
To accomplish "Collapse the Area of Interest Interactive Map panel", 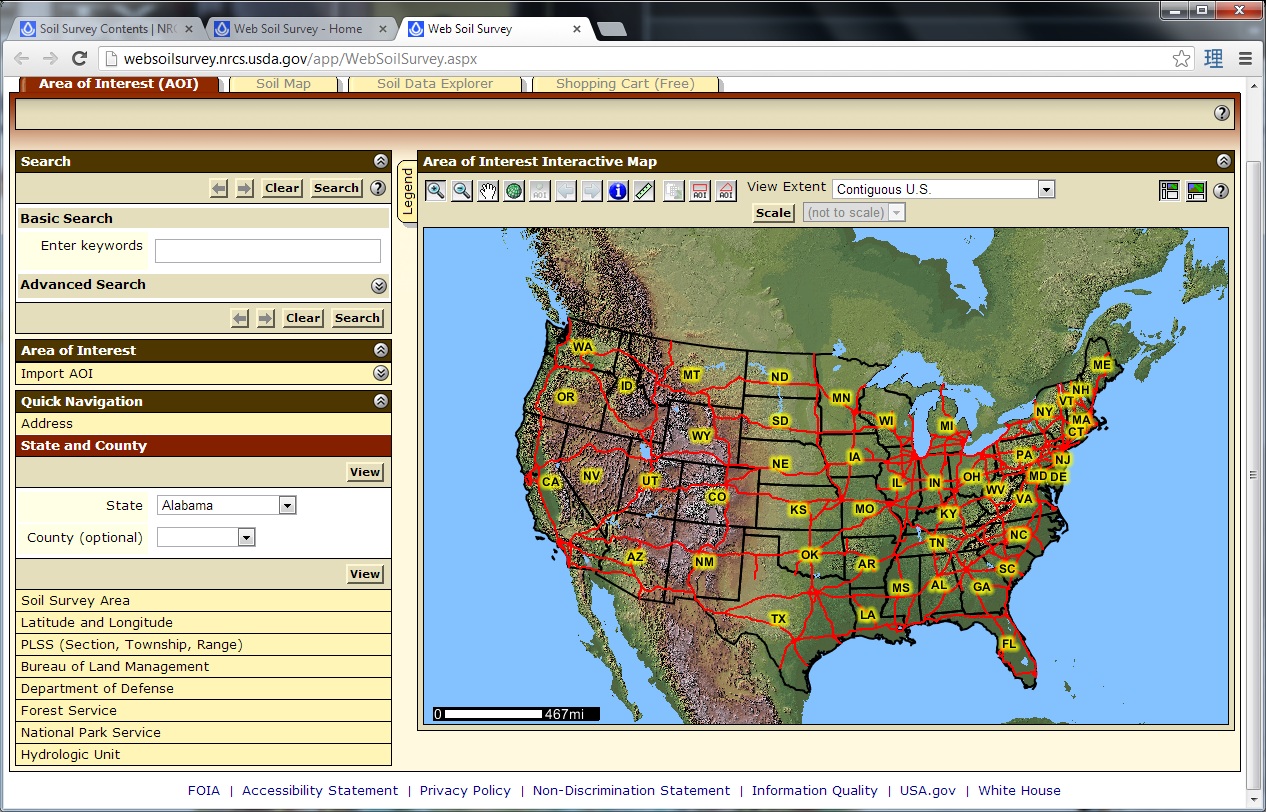I will (1223, 161).
